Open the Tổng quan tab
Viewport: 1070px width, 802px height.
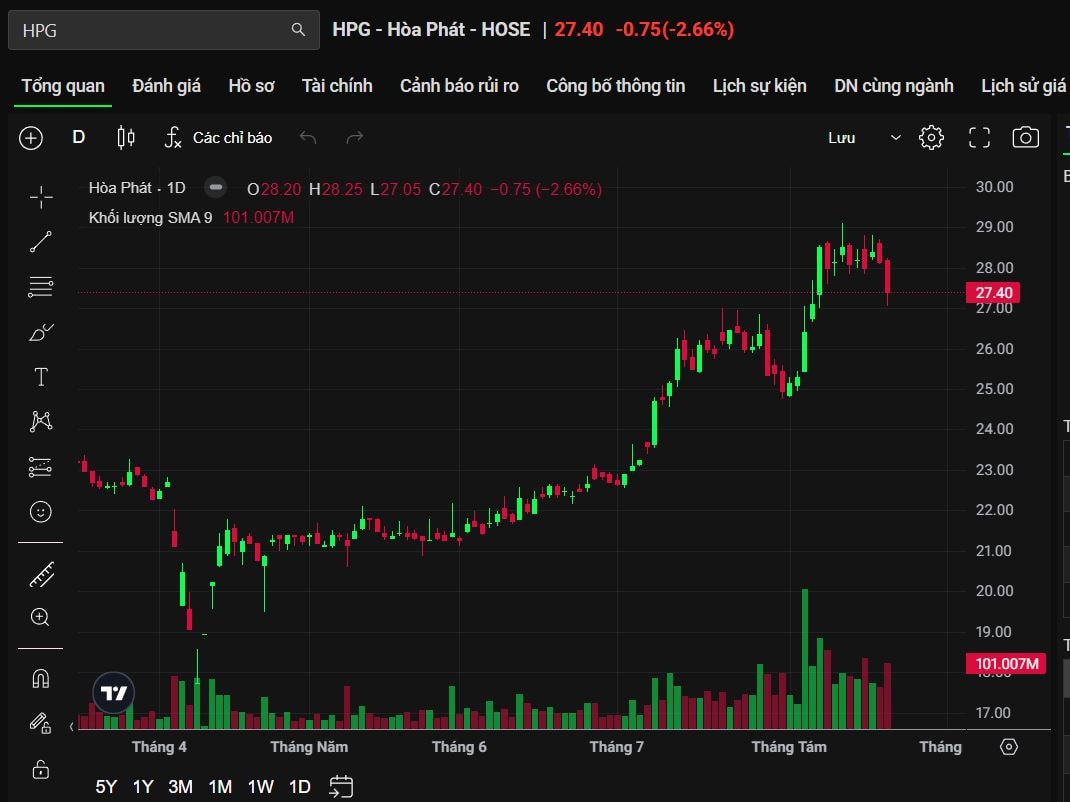click(63, 86)
